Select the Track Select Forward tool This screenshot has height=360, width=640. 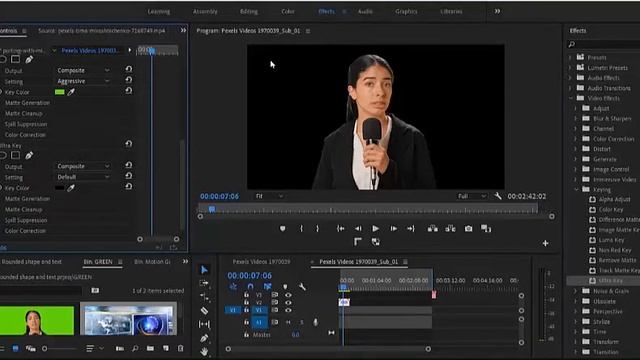click(204, 283)
